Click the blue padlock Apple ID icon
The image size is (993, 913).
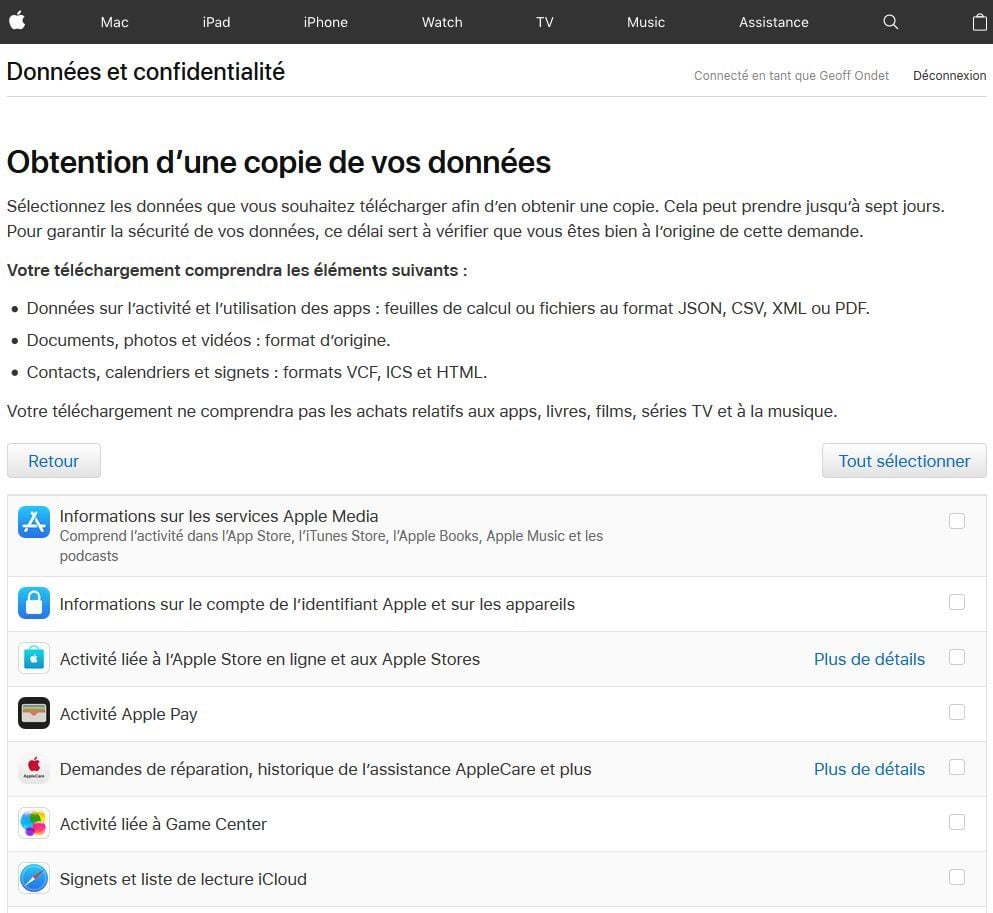34,604
